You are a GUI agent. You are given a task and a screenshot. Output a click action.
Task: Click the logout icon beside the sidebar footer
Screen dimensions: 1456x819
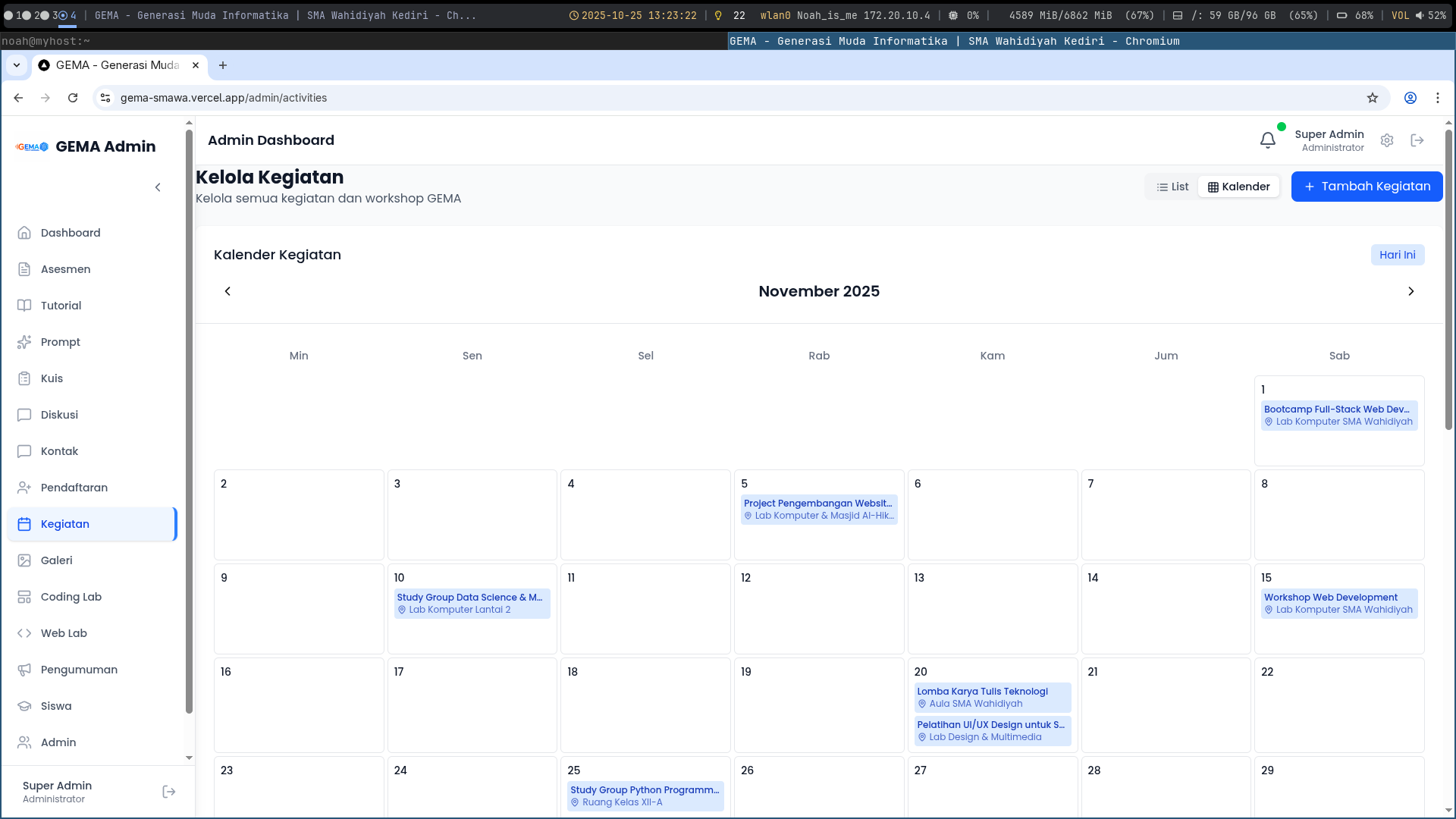click(169, 792)
